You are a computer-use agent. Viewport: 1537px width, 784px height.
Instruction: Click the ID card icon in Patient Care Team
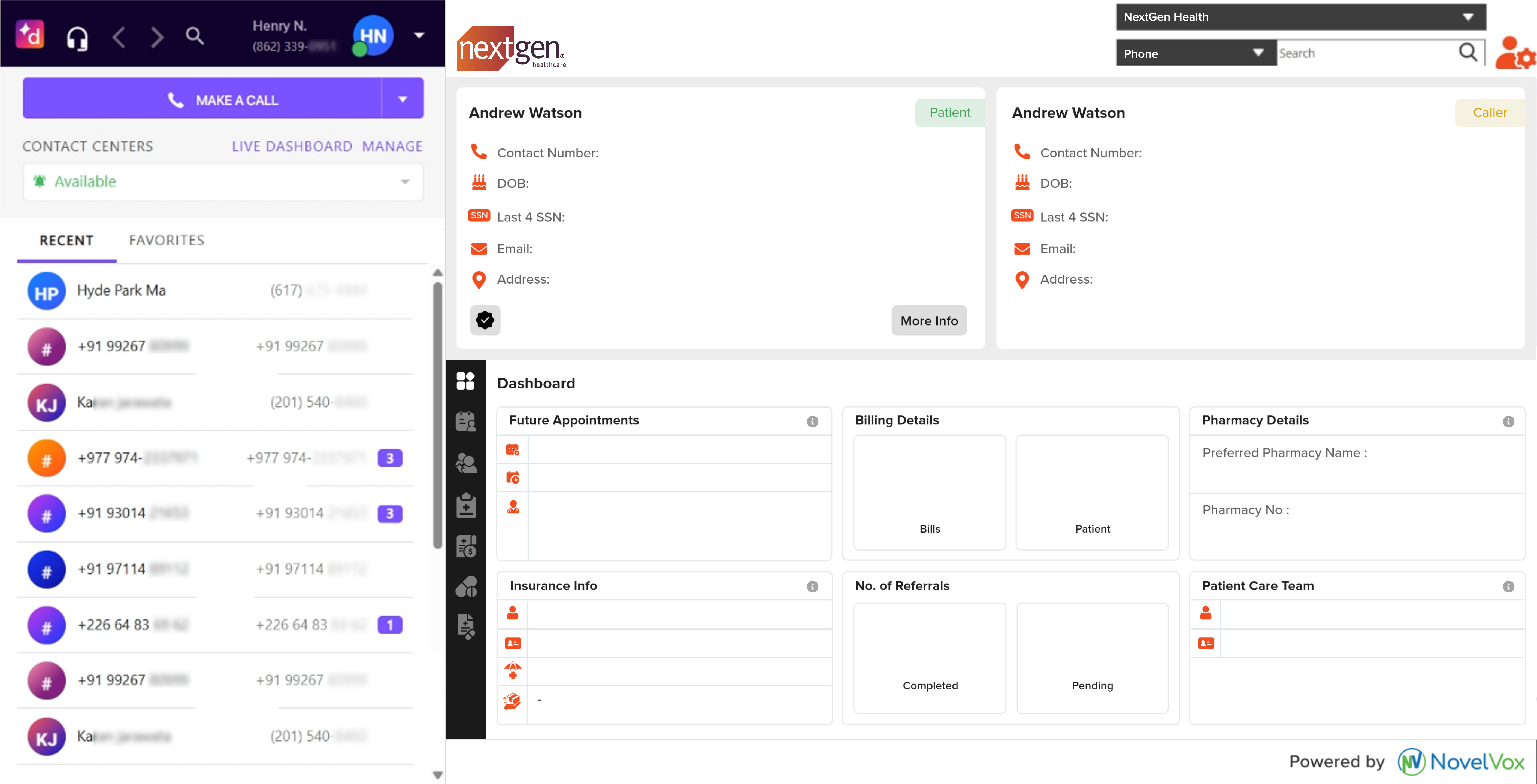click(1205, 643)
